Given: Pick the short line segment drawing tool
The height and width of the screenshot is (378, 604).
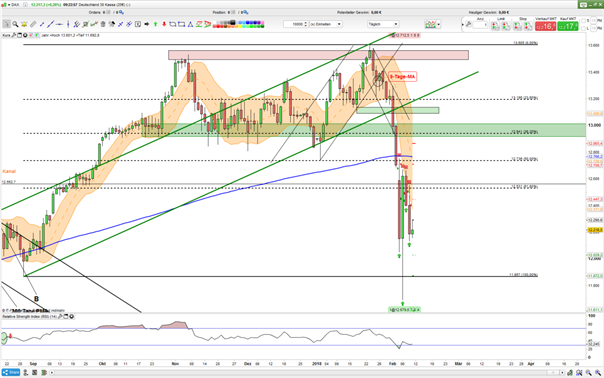Looking at the screenshot, I should (x=42, y=24).
